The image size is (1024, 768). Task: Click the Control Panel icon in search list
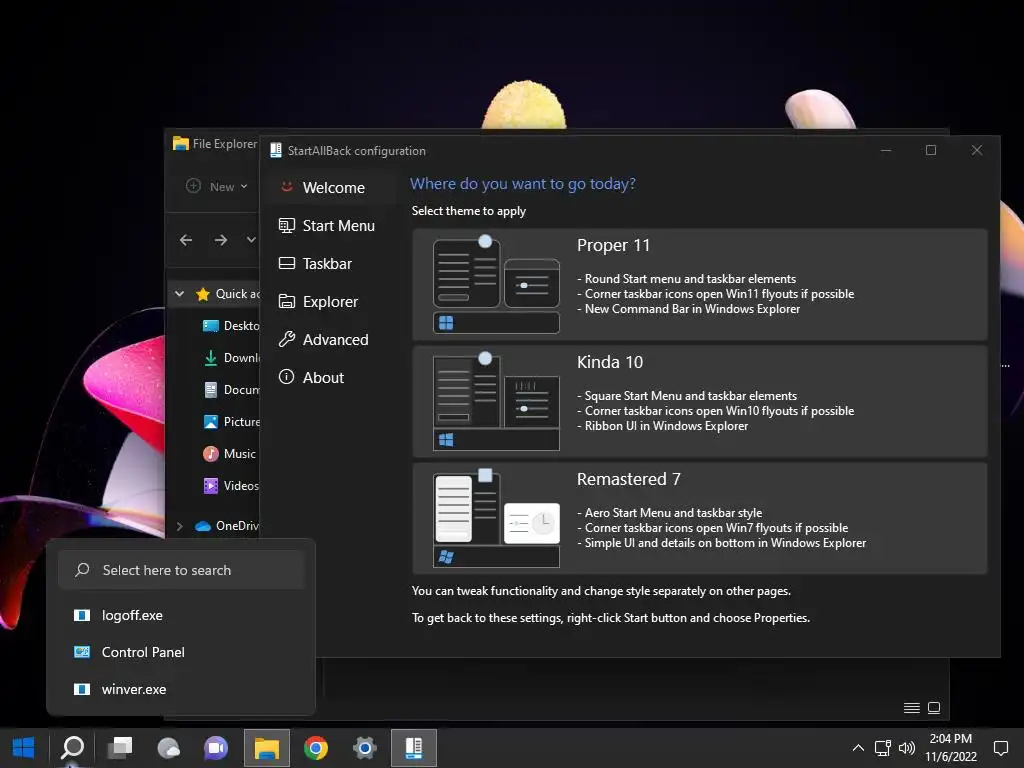click(82, 652)
